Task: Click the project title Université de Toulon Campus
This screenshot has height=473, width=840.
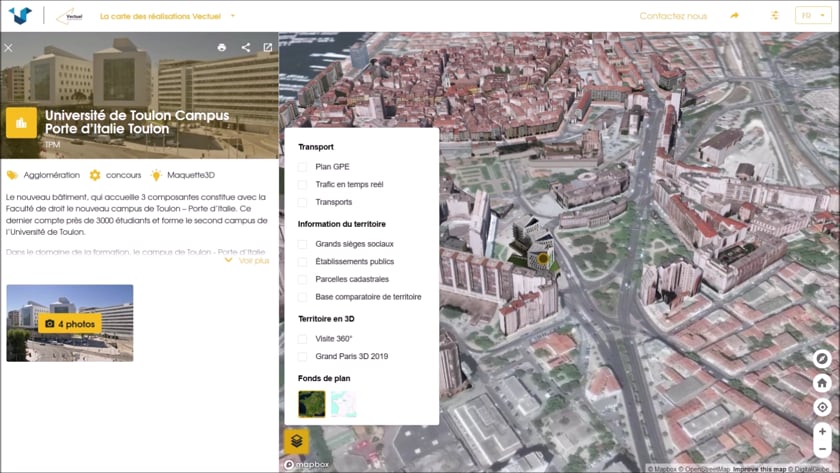Action: pyautogui.click(x=137, y=122)
